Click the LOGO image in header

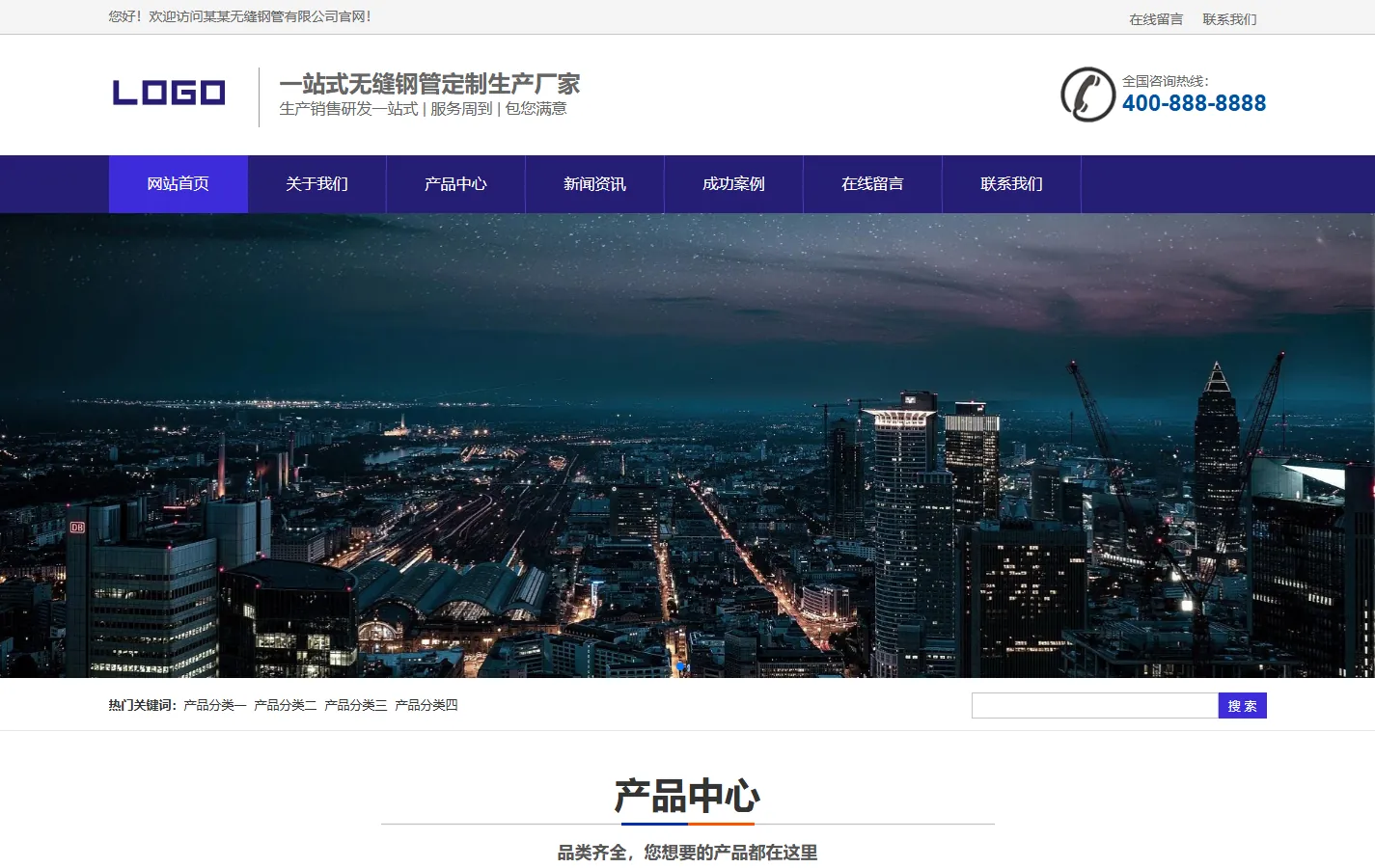point(169,94)
